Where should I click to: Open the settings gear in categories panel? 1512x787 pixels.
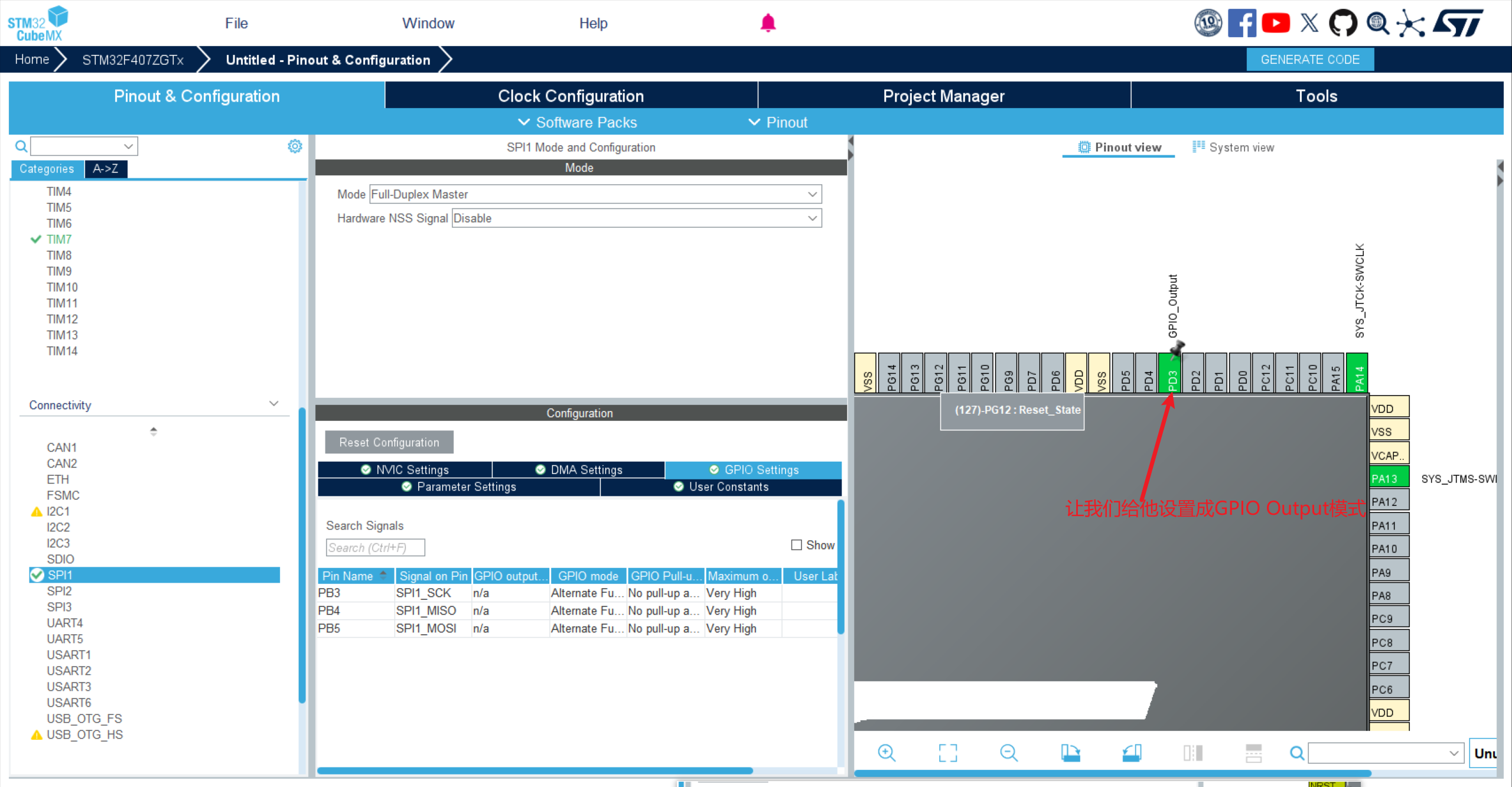(295, 146)
